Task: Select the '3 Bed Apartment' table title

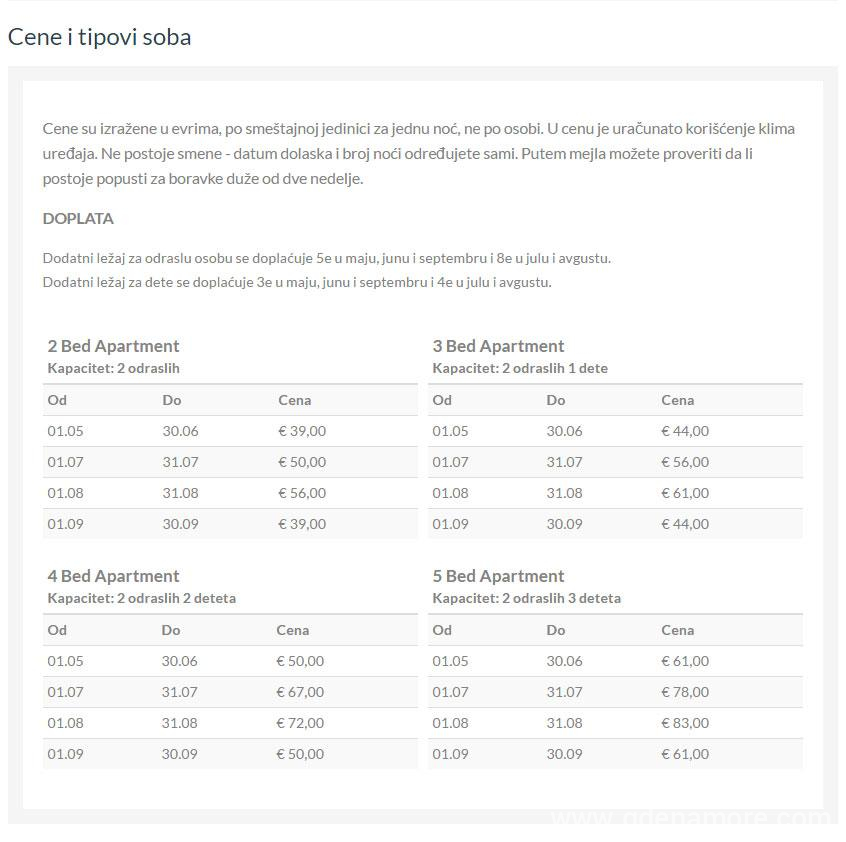Action: (x=498, y=346)
